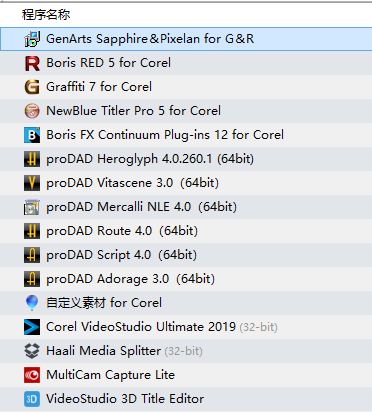Select proDAD Mercalli NLE 4.0 entry

tap(186, 207)
